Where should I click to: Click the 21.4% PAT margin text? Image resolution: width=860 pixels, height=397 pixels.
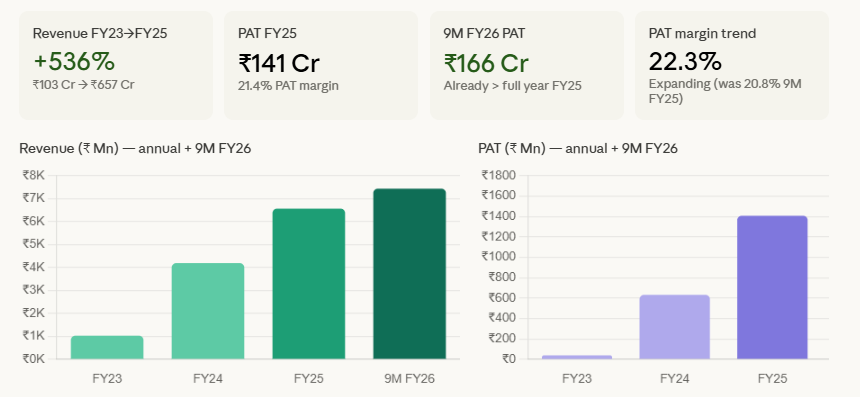(x=288, y=86)
